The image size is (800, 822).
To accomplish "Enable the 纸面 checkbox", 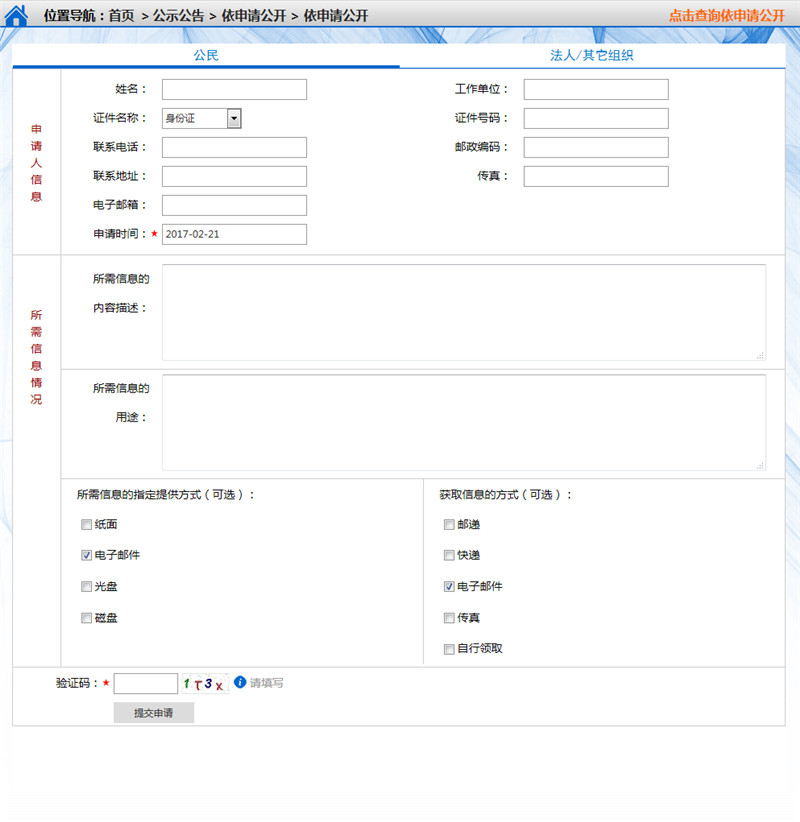I will 87,525.
